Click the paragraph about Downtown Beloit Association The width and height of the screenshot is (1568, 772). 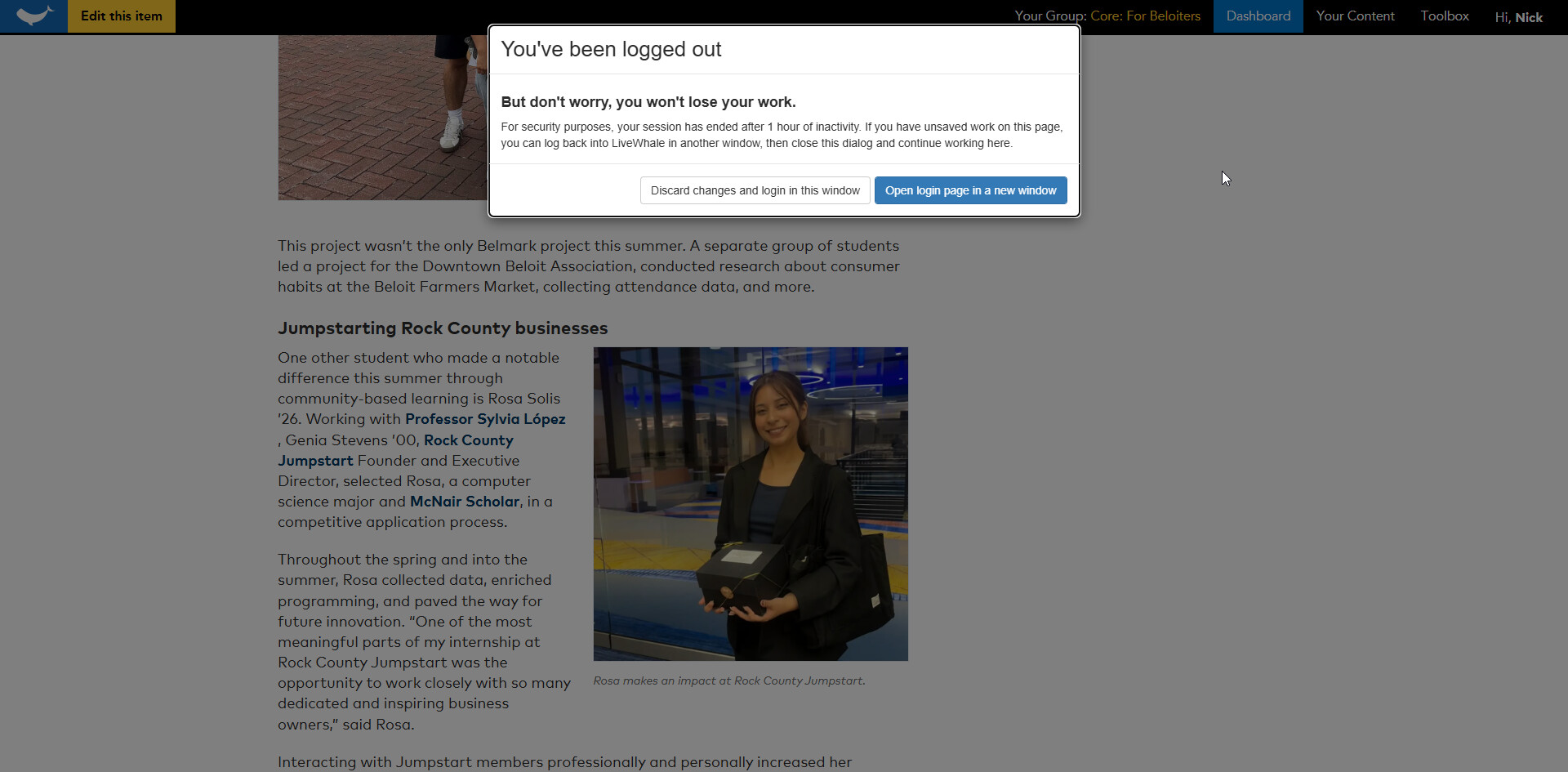tap(588, 266)
